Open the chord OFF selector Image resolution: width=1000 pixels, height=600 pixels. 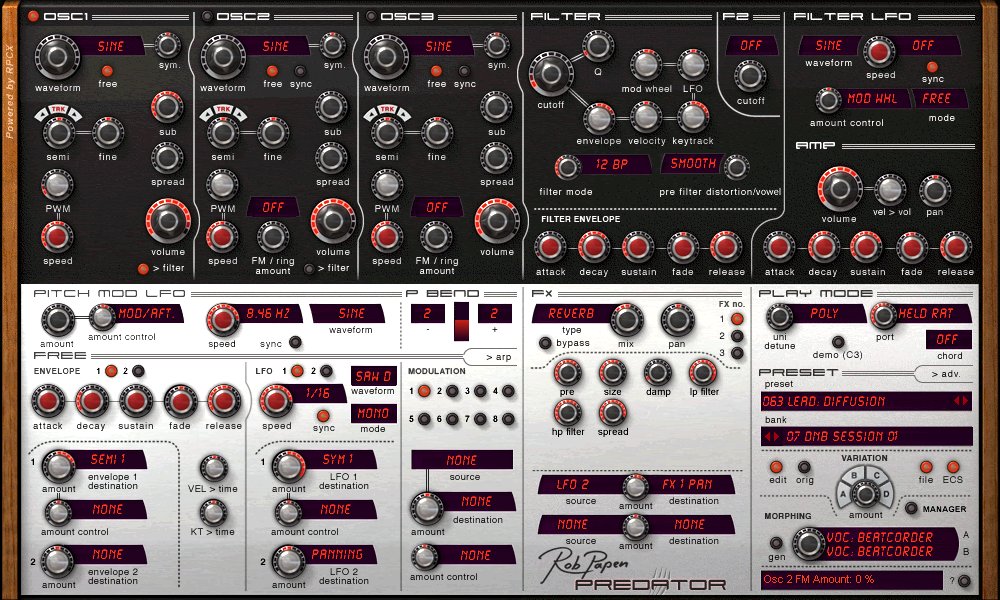pos(948,340)
